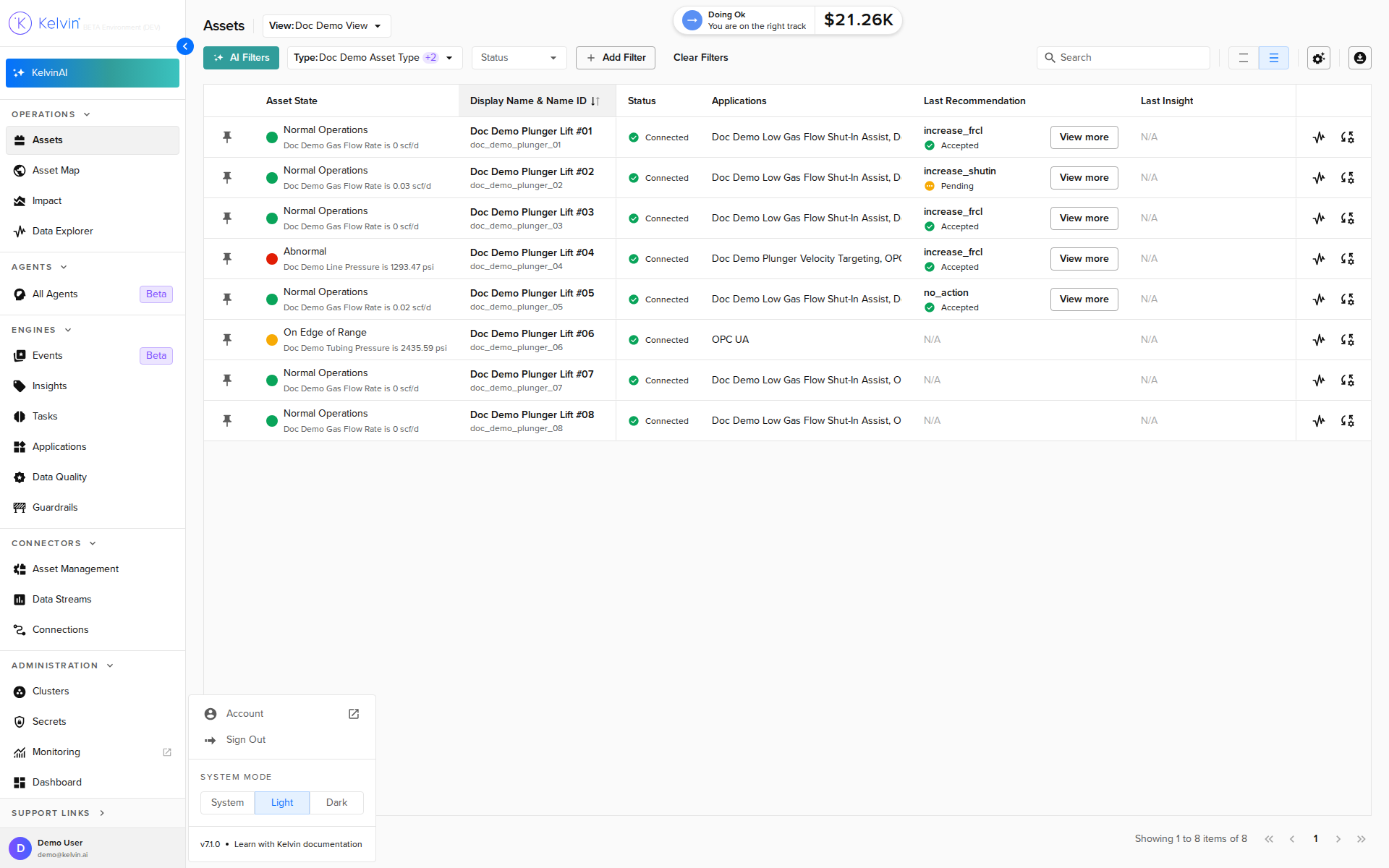Click the sync settings icon for Plunger Lift #02
Viewport: 1389px width, 868px height.
click(x=1347, y=177)
